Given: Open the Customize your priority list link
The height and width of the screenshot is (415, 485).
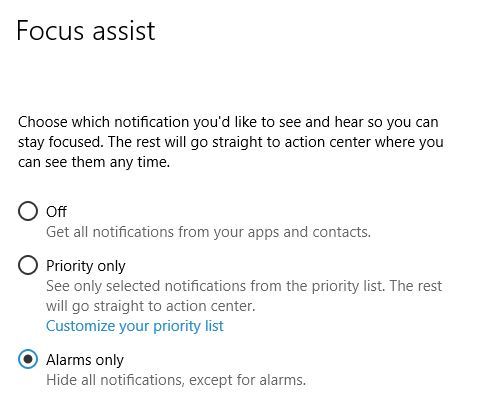Looking at the screenshot, I should coord(135,326).
